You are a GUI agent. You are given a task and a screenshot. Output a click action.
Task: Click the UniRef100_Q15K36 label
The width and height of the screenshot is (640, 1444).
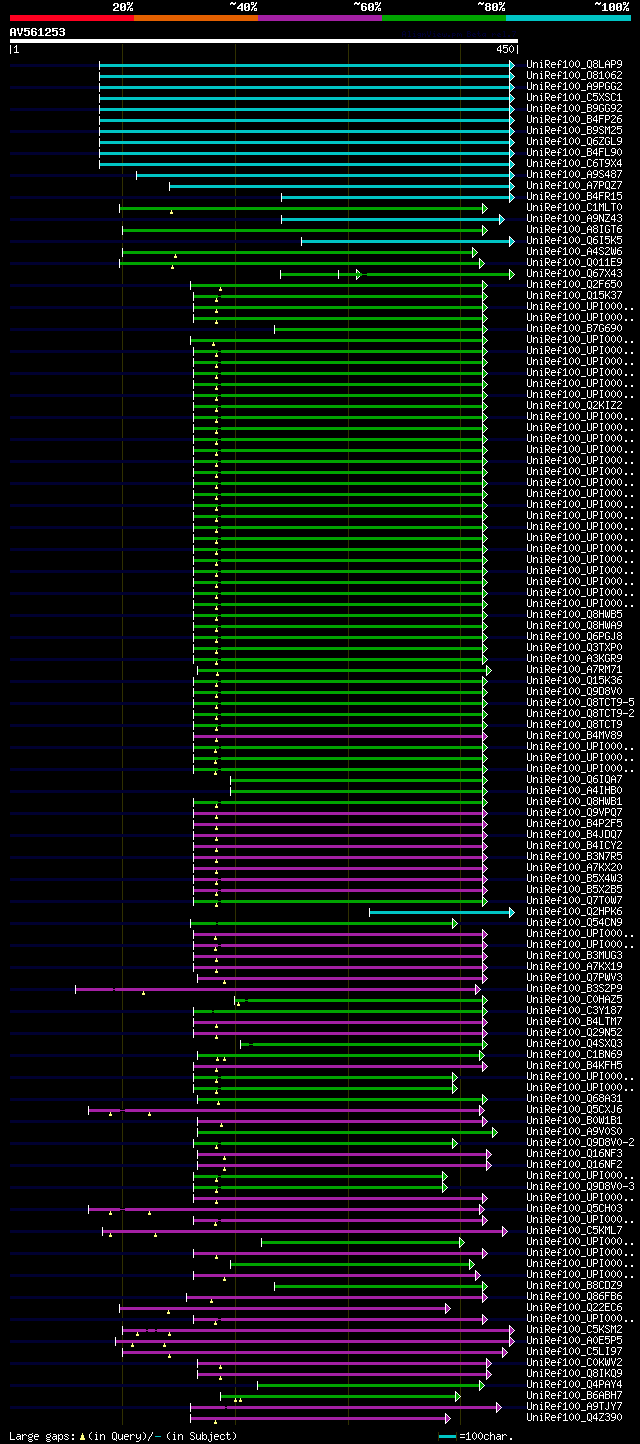tap(574, 681)
